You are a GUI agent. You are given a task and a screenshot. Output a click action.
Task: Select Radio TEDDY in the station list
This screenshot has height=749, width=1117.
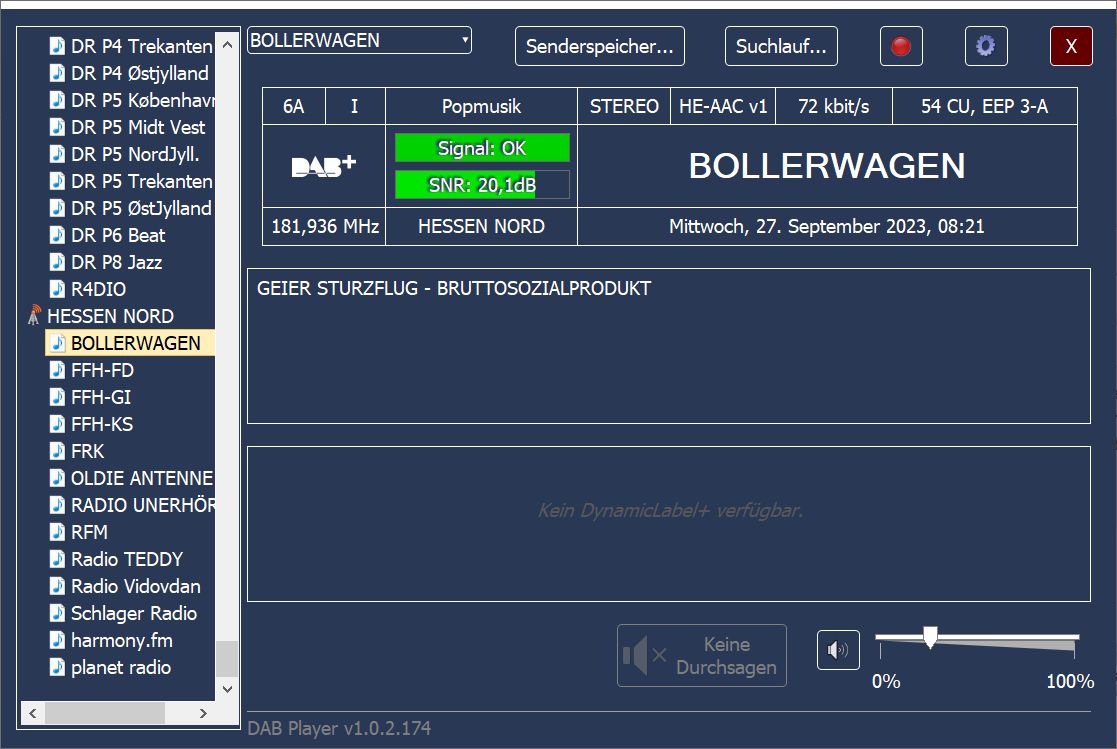tap(127, 559)
